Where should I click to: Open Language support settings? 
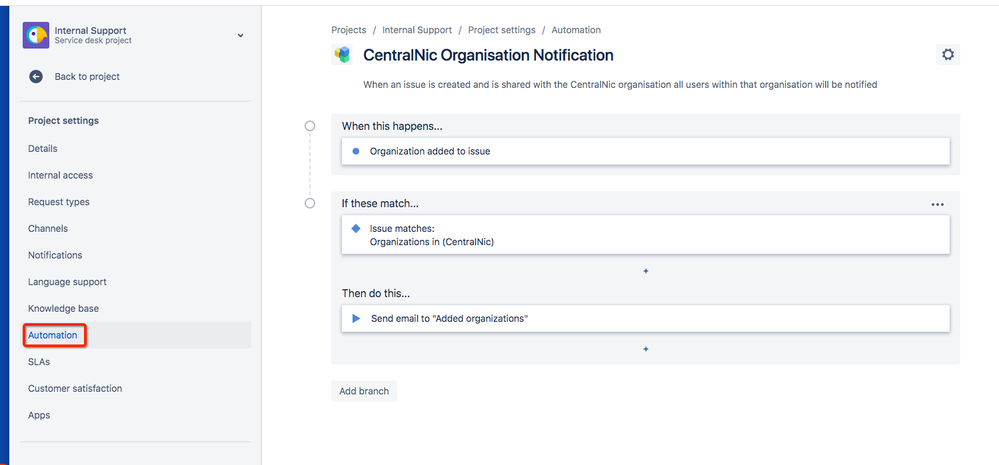(67, 282)
